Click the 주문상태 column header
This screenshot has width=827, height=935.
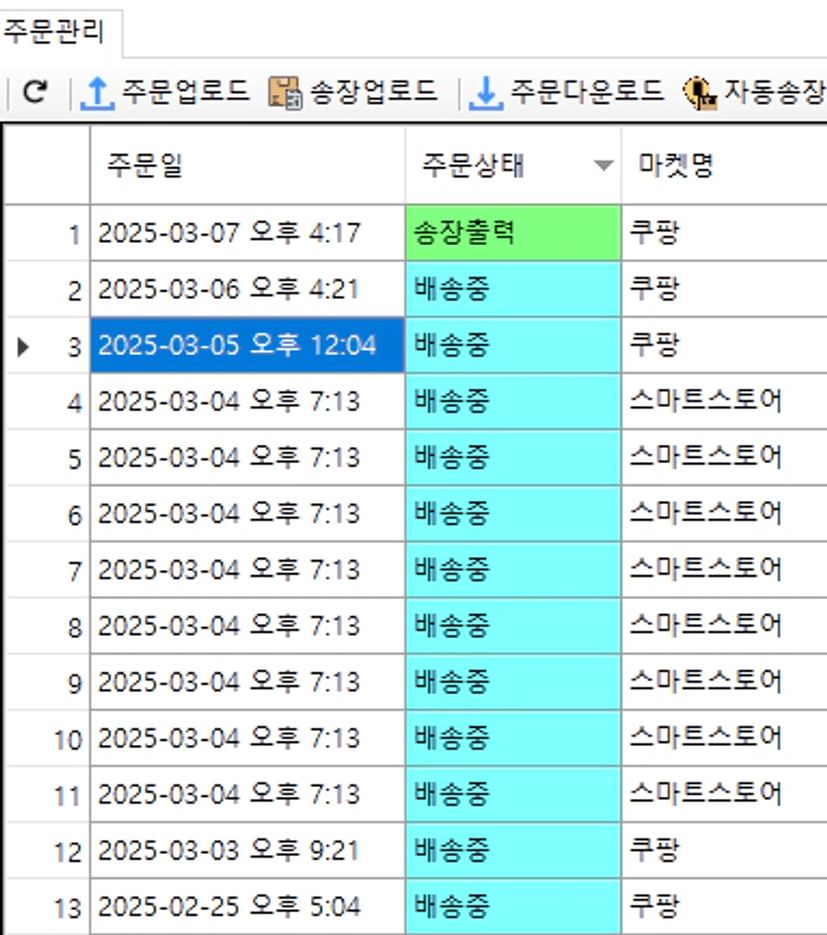click(x=513, y=165)
